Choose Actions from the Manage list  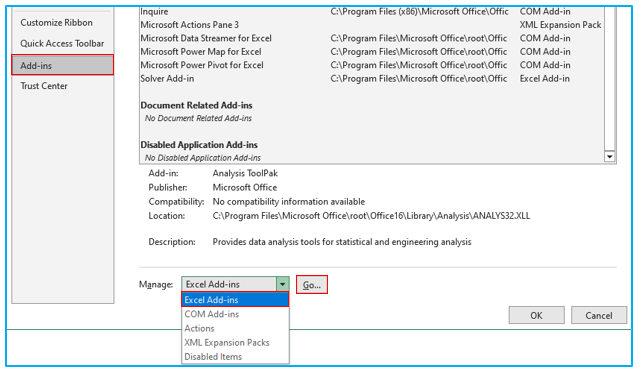(235, 328)
